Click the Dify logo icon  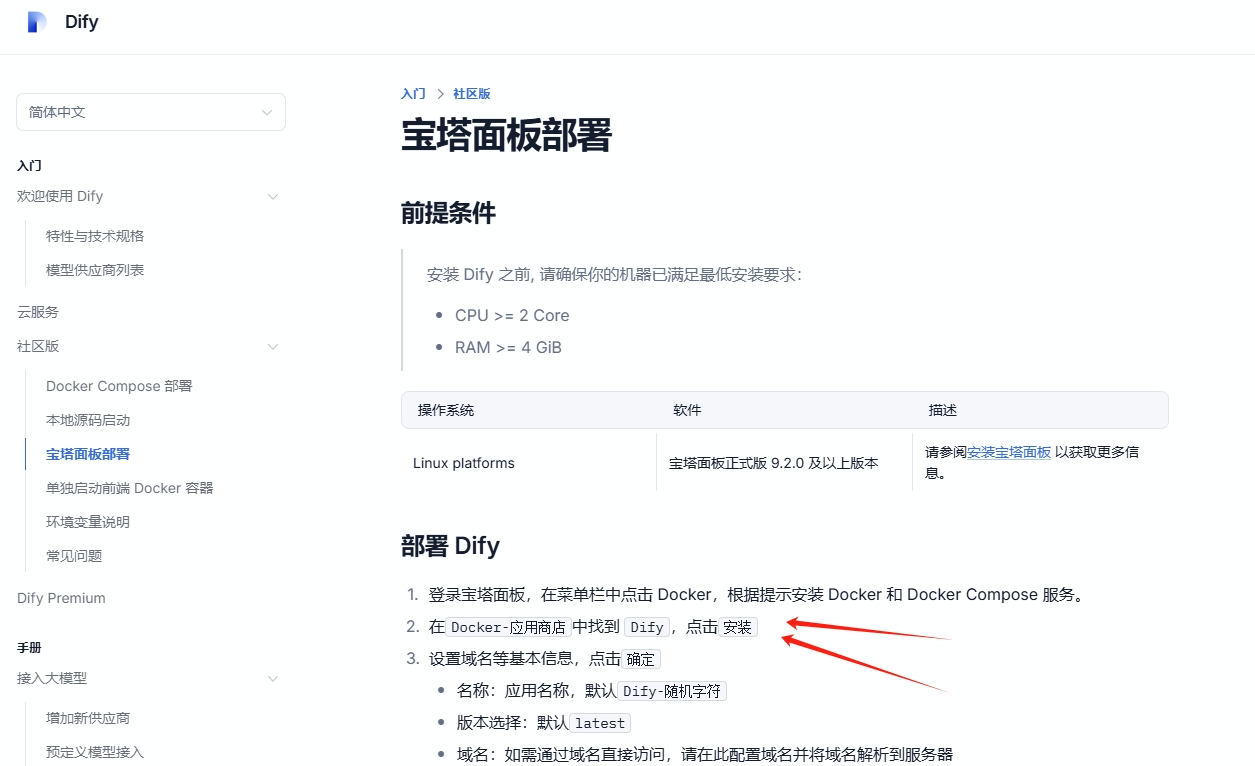[x=37, y=22]
